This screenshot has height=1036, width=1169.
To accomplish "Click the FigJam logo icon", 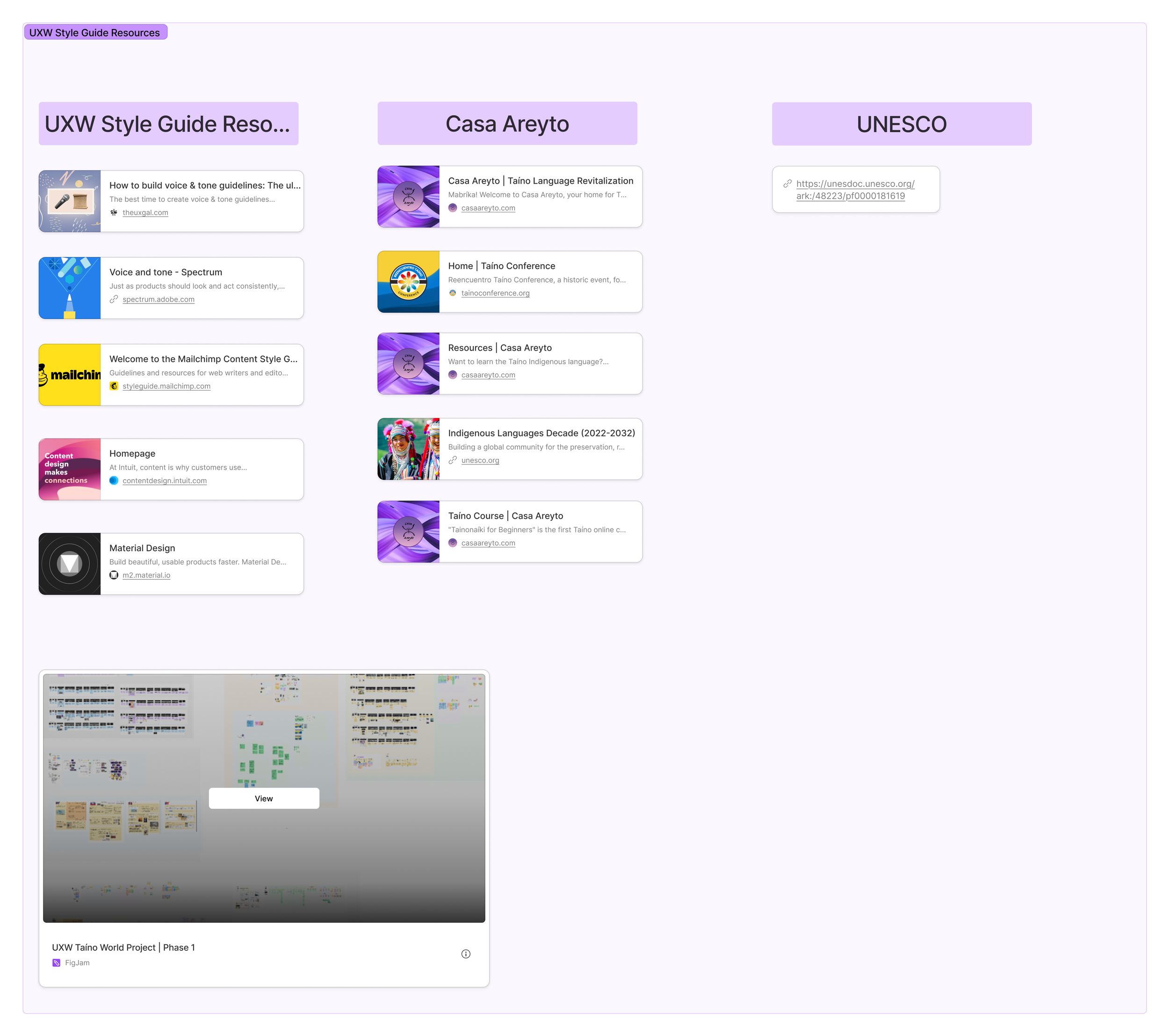I will [x=56, y=963].
